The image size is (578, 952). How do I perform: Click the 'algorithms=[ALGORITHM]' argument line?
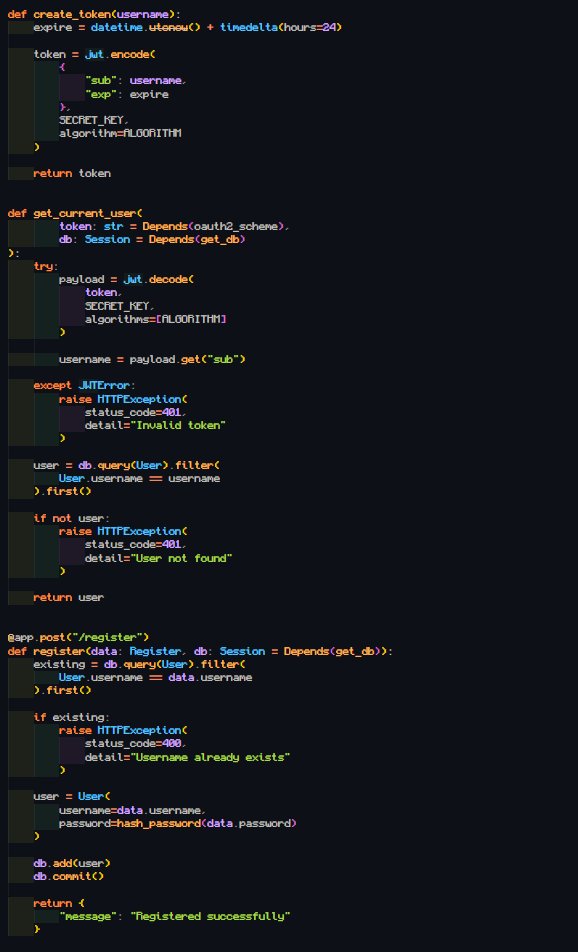(x=155, y=319)
